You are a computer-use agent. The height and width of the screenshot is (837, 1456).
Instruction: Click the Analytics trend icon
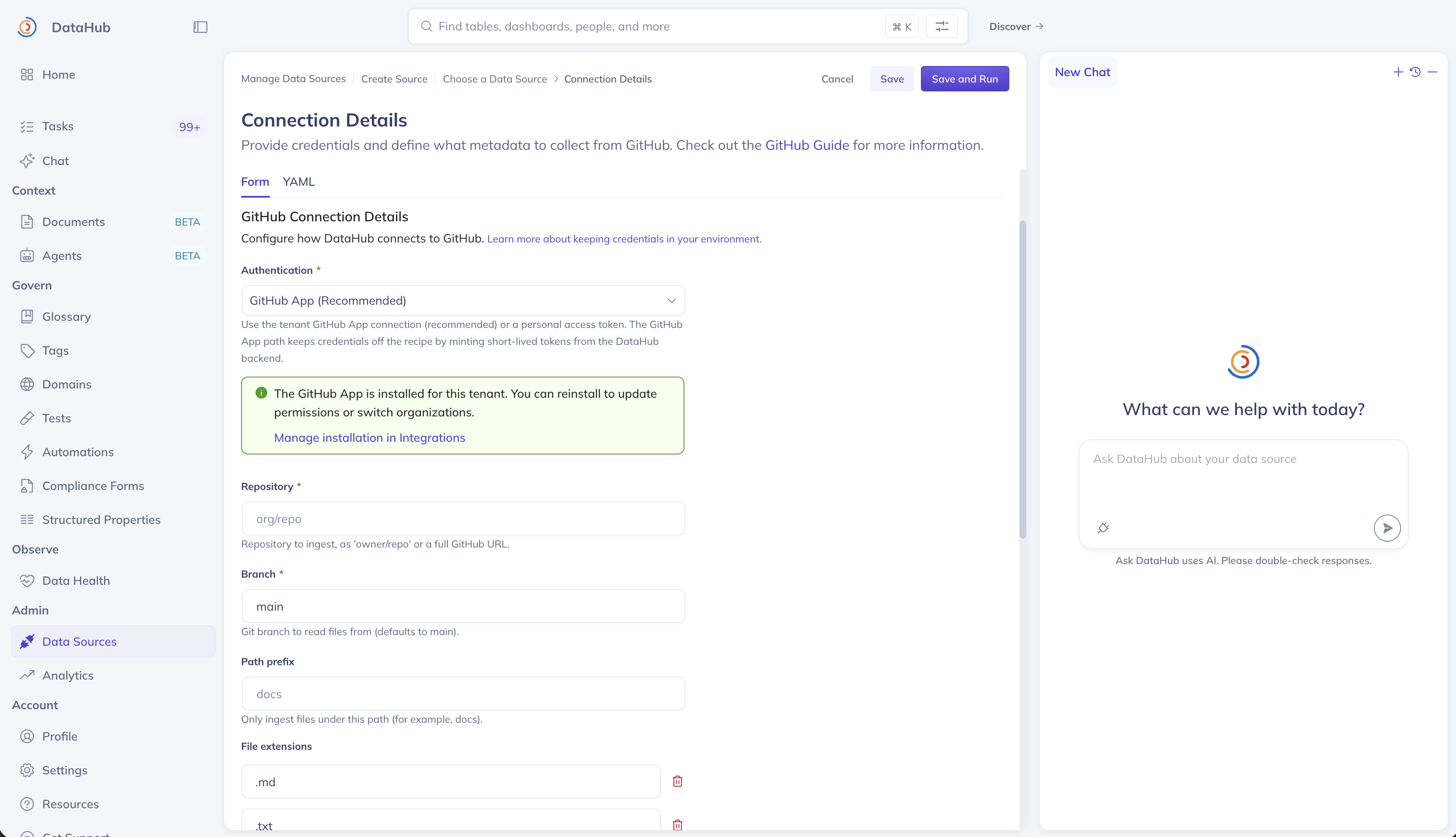tap(27, 675)
